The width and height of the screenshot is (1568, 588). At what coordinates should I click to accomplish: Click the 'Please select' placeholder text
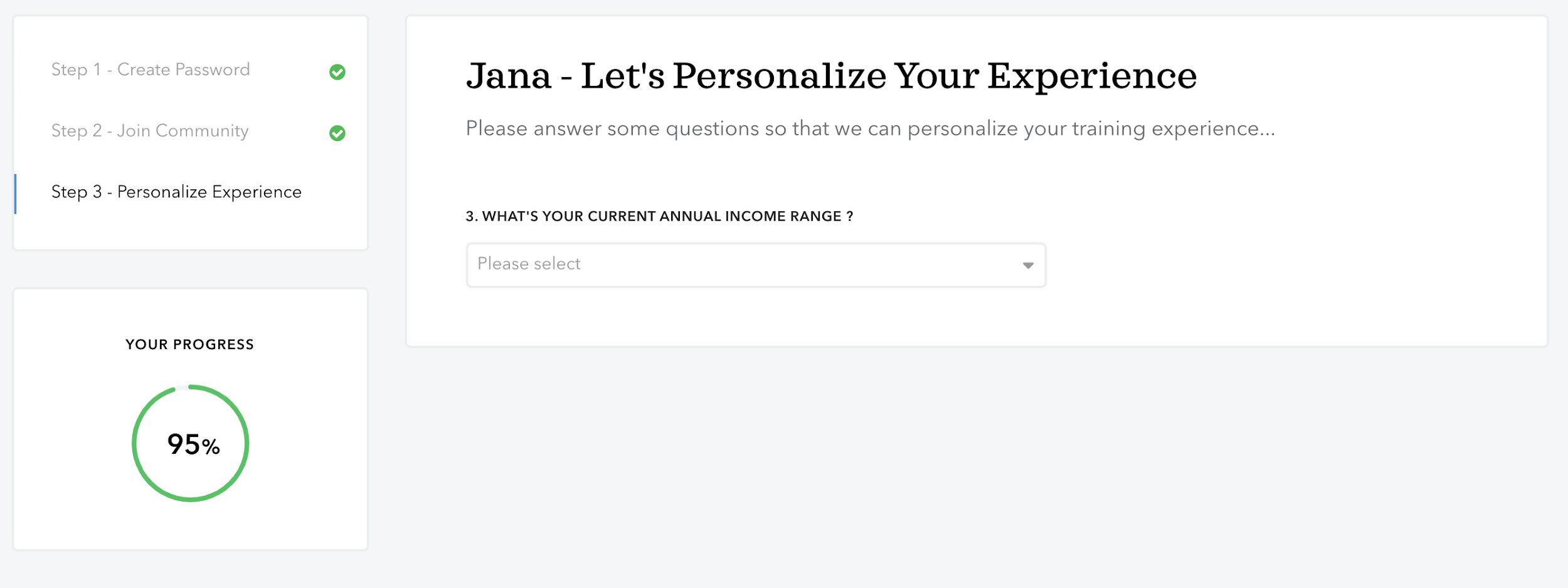click(529, 264)
